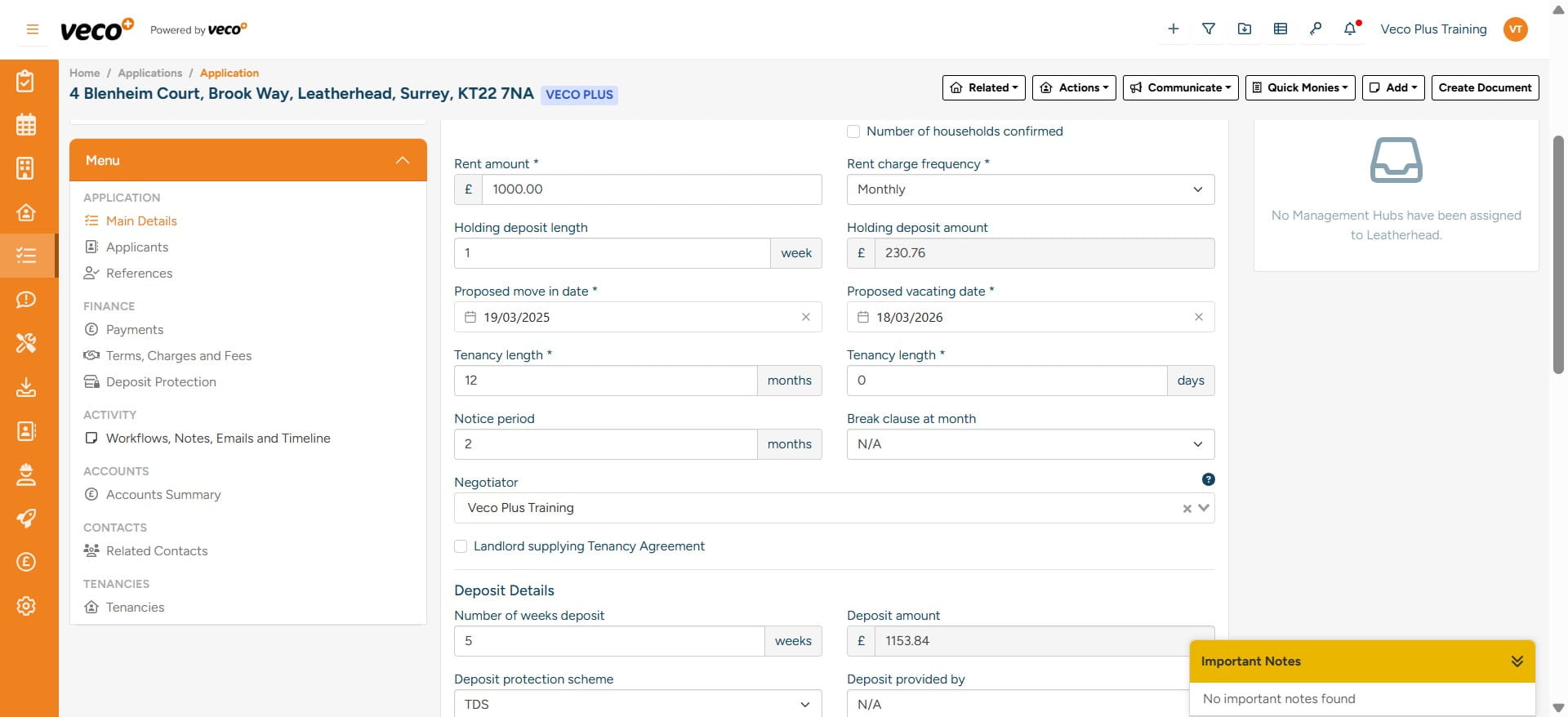Open Related Contacts menu item

click(157, 551)
